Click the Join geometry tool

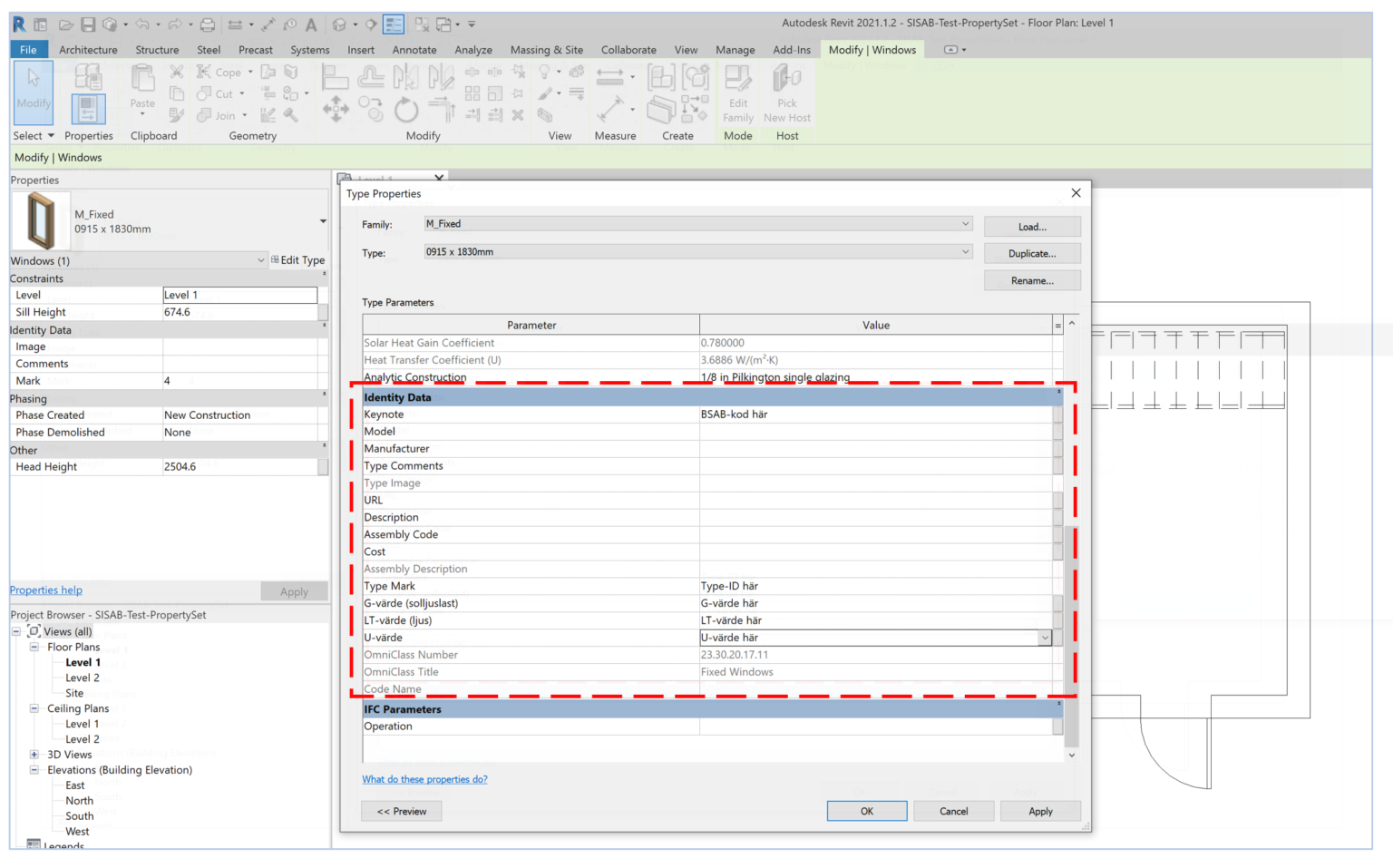click(218, 115)
